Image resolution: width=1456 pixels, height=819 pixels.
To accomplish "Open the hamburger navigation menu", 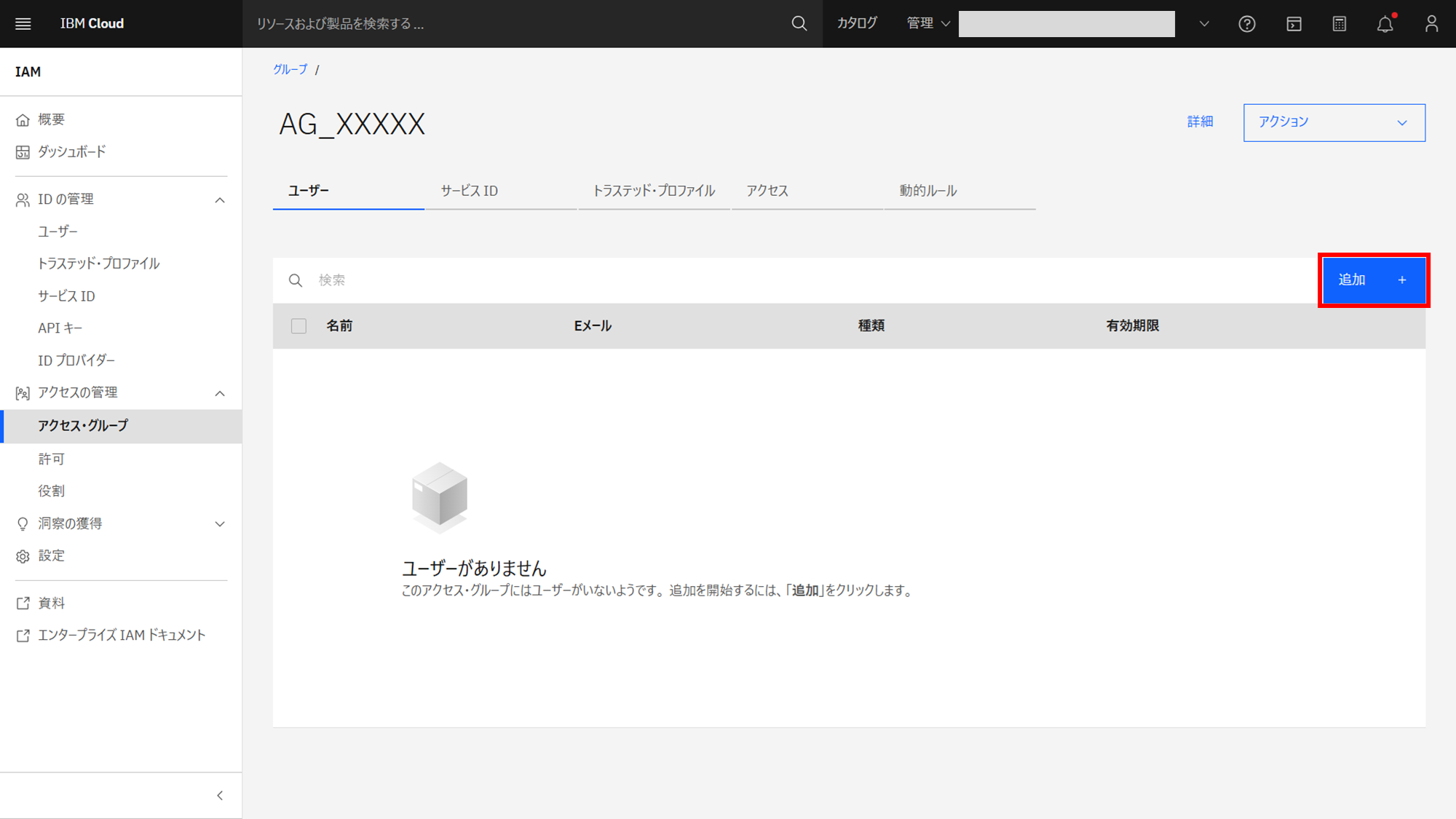I will [23, 24].
